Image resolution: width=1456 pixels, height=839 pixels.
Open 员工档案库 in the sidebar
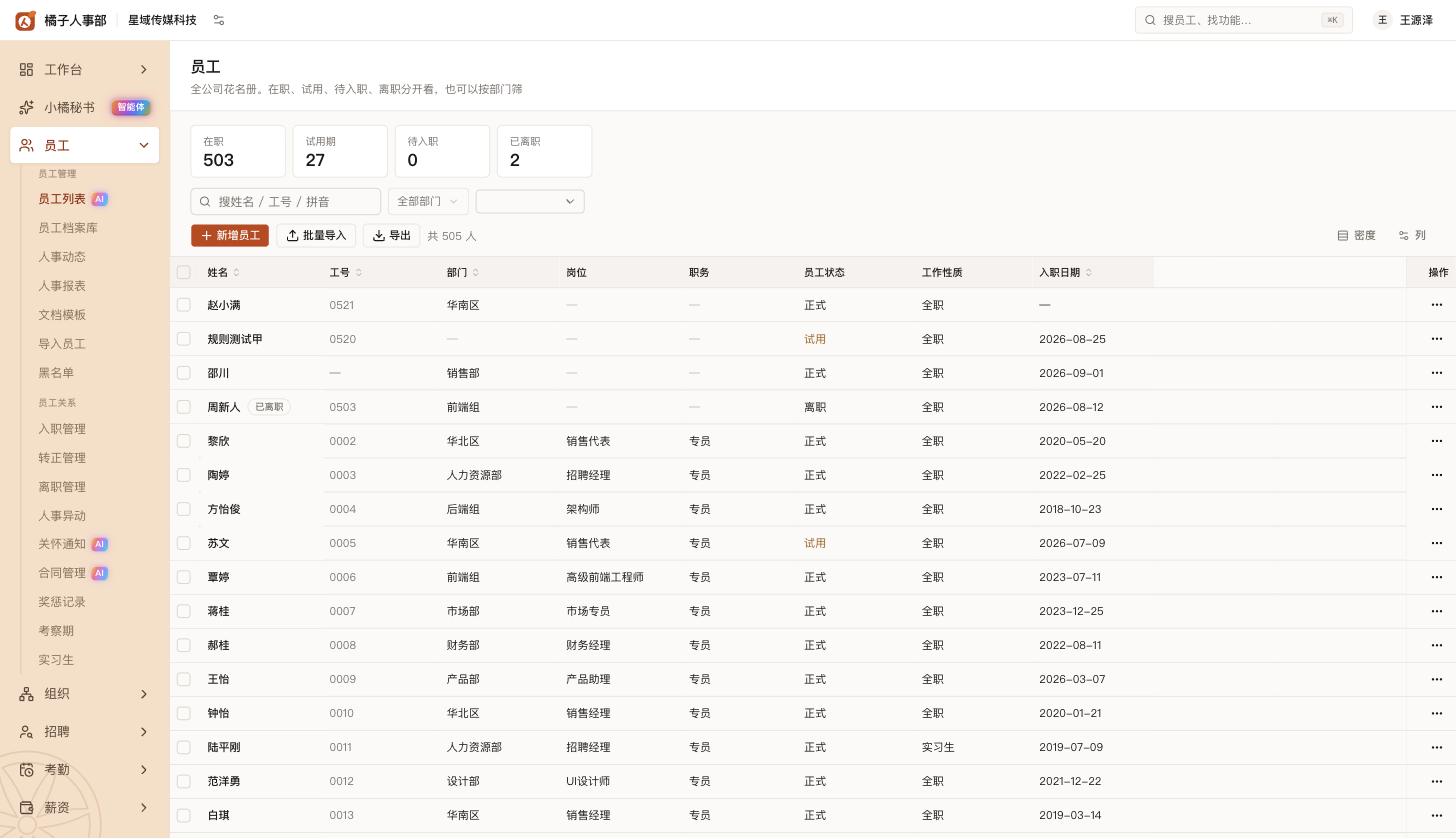pyautogui.click(x=68, y=228)
